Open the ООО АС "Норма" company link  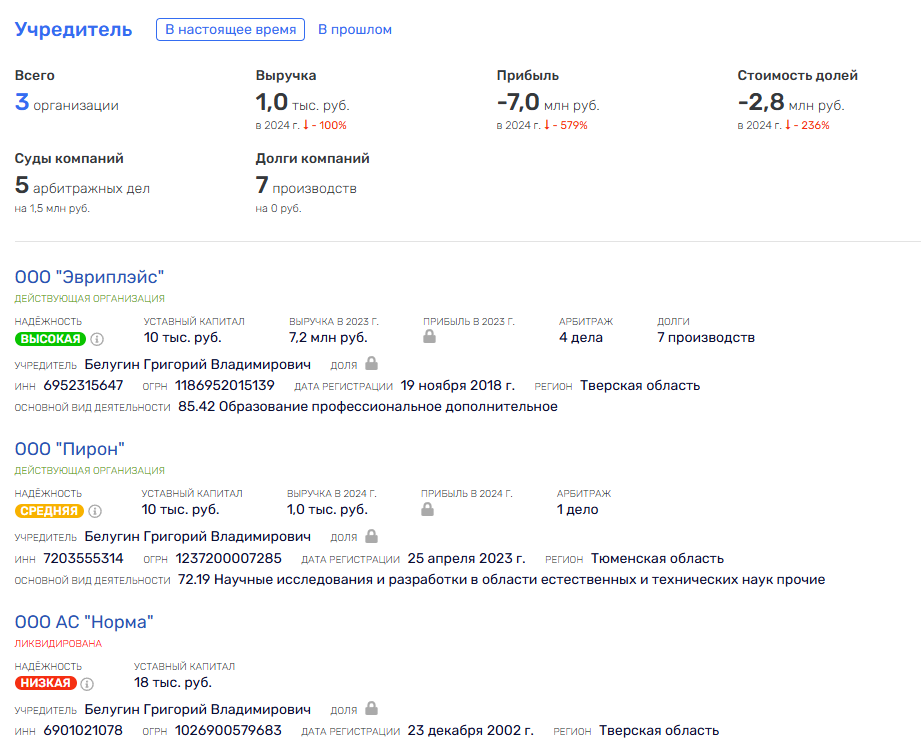(84, 622)
